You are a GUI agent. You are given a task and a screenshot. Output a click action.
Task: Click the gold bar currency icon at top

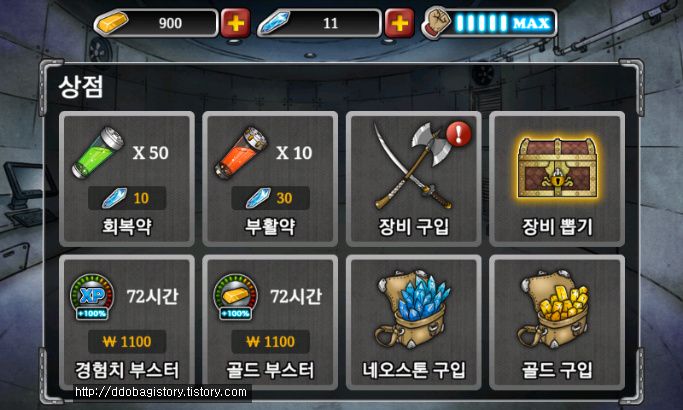(112, 23)
